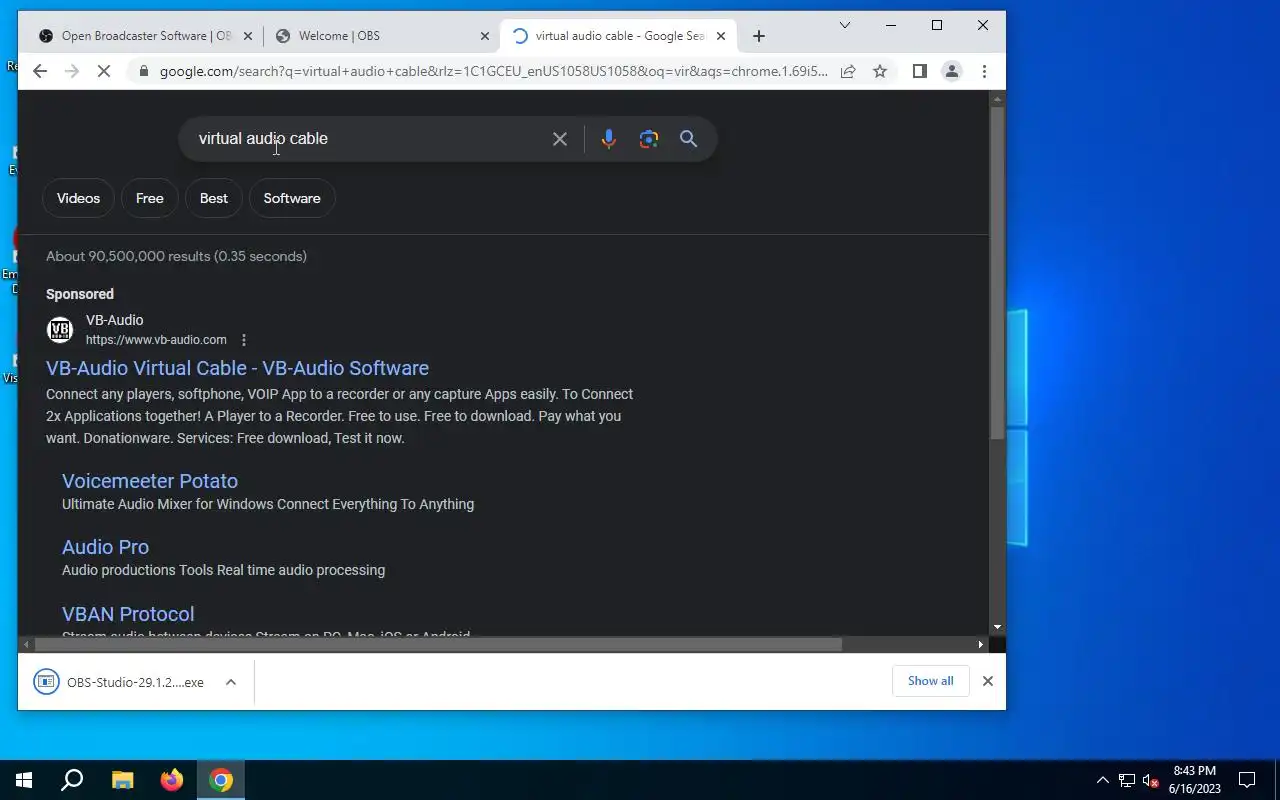This screenshot has width=1280, height=800.
Task: Close the Welcome | OBS tab
Action: pyautogui.click(x=485, y=36)
